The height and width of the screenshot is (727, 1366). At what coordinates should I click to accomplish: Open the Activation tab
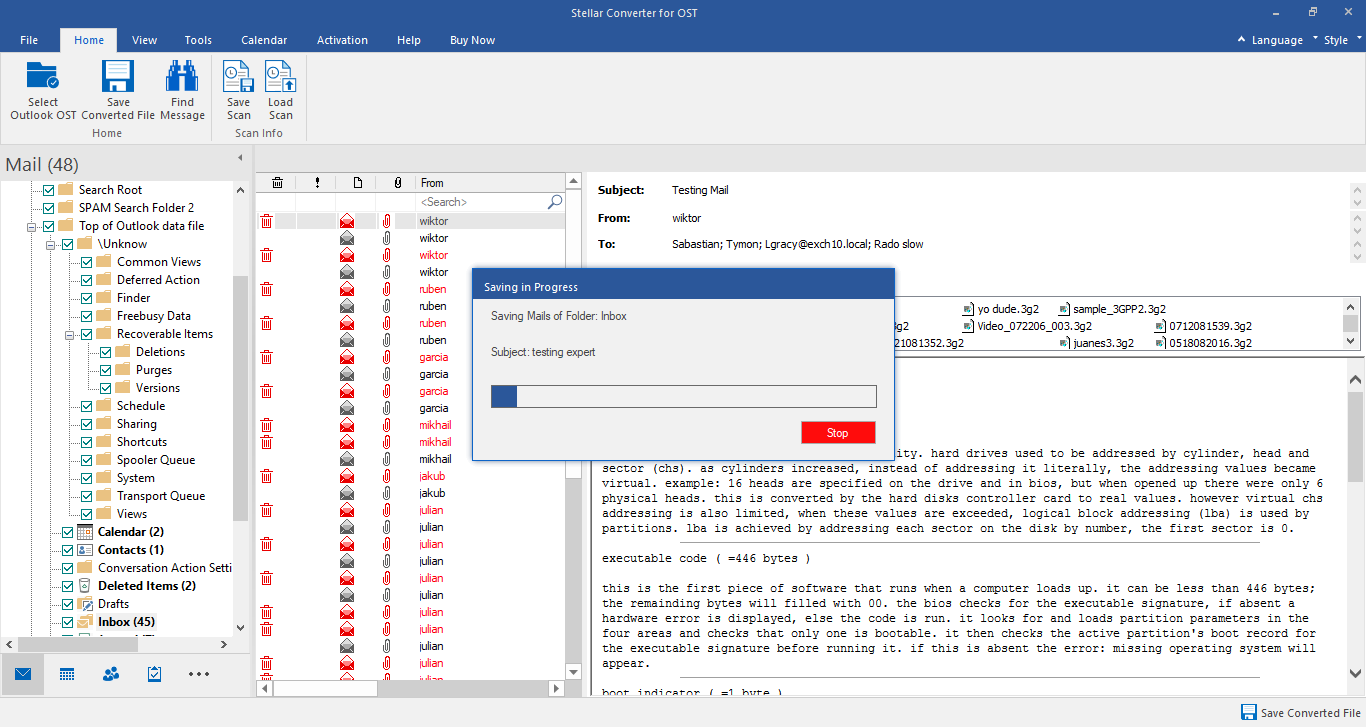coord(342,40)
